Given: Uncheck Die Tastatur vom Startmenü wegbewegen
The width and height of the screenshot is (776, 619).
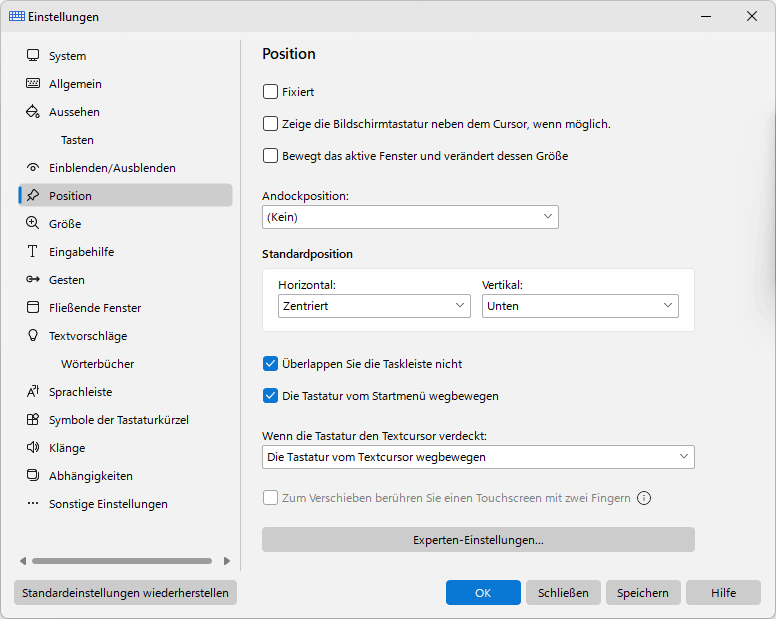Looking at the screenshot, I should (x=270, y=396).
